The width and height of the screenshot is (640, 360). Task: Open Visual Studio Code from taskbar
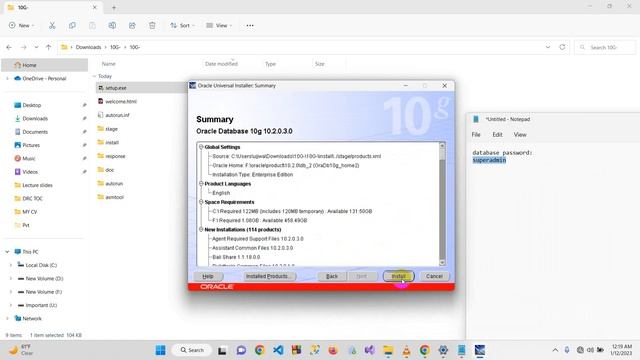tap(278, 350)
